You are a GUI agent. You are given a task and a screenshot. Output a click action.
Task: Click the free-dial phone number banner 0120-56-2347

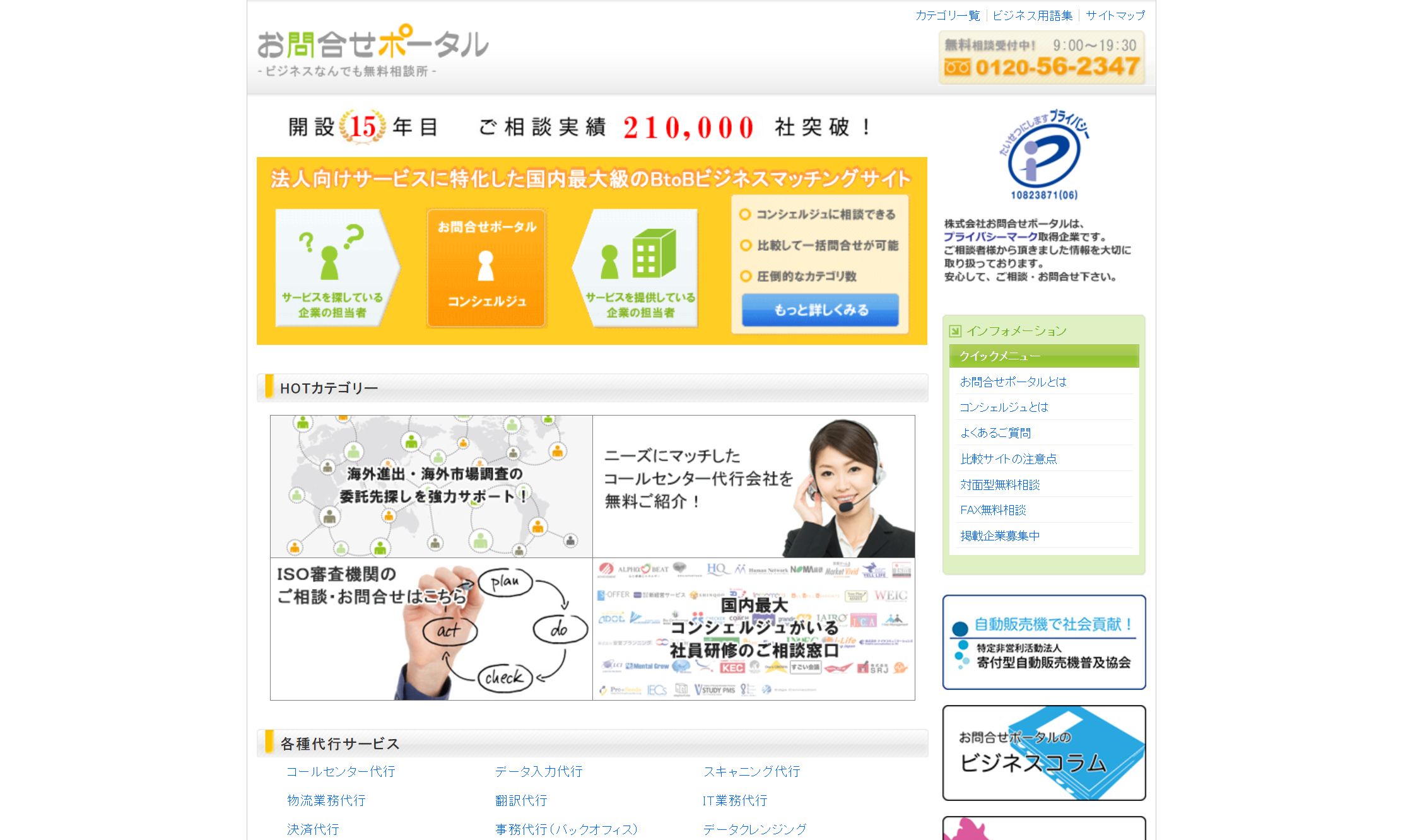tap(1042, 57)
